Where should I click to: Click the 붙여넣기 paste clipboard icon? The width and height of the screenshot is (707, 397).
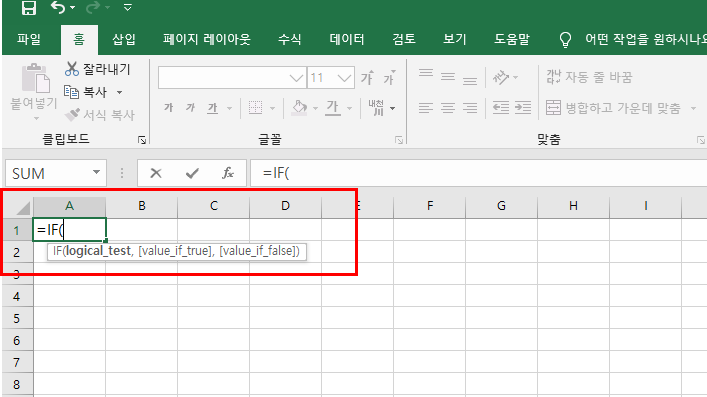tap(35, 78)
